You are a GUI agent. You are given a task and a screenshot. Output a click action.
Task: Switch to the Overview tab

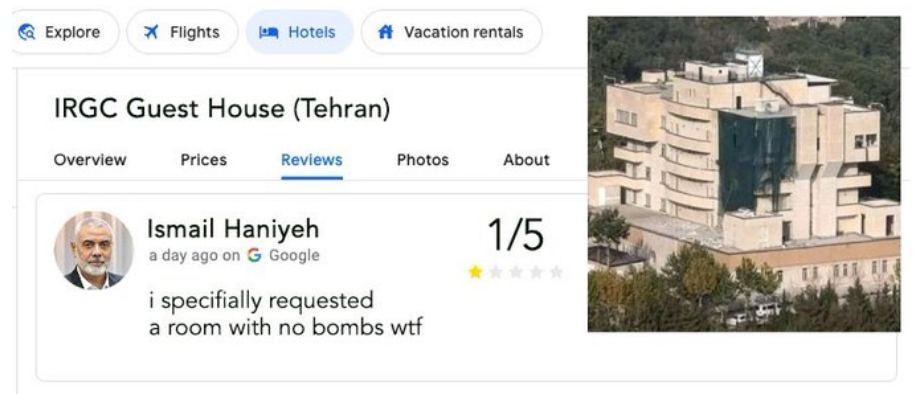[x=90, y=160]
